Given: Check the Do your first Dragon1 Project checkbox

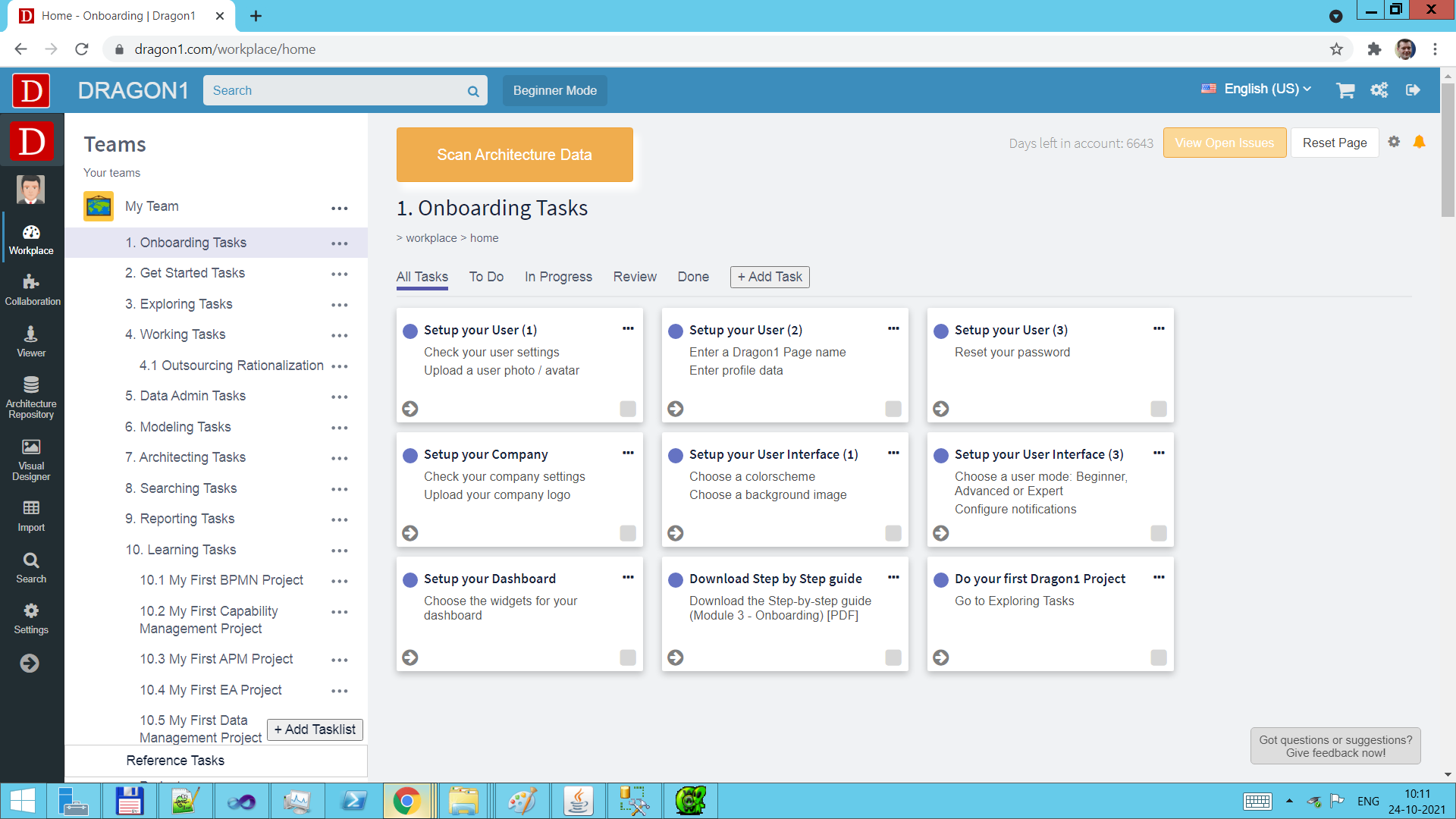Looking at the screenshot, I should coord(1159,657).
